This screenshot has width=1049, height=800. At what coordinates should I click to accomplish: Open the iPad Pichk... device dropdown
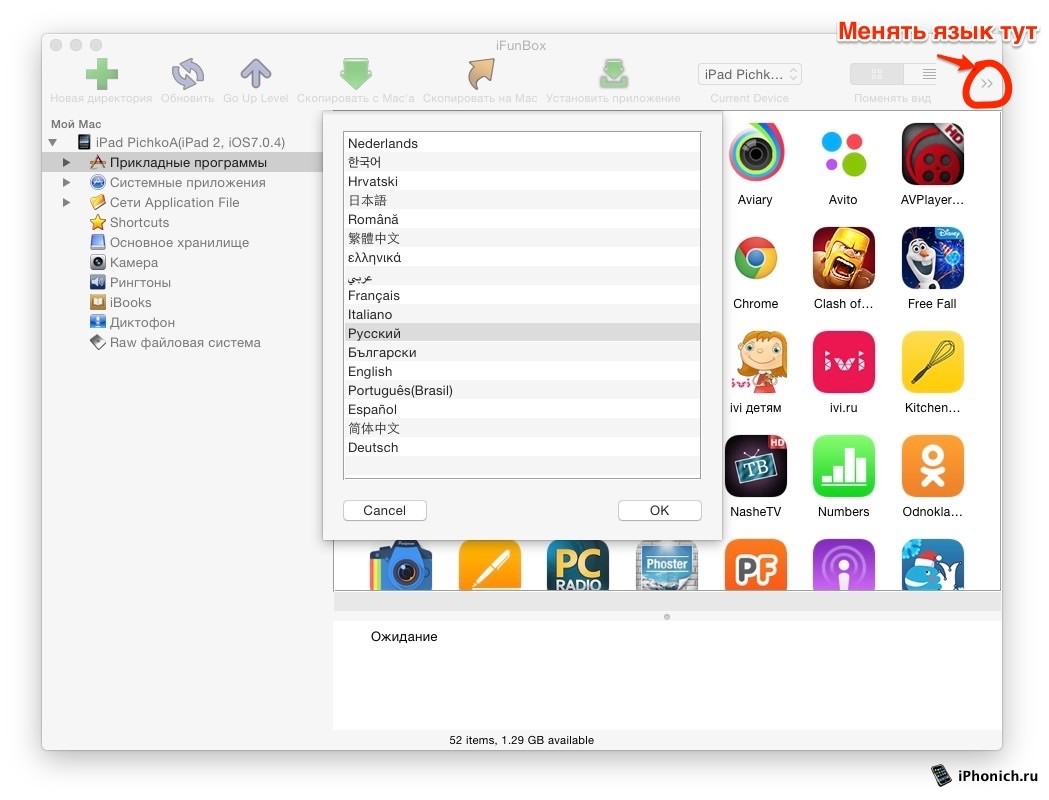click(750, 74)
